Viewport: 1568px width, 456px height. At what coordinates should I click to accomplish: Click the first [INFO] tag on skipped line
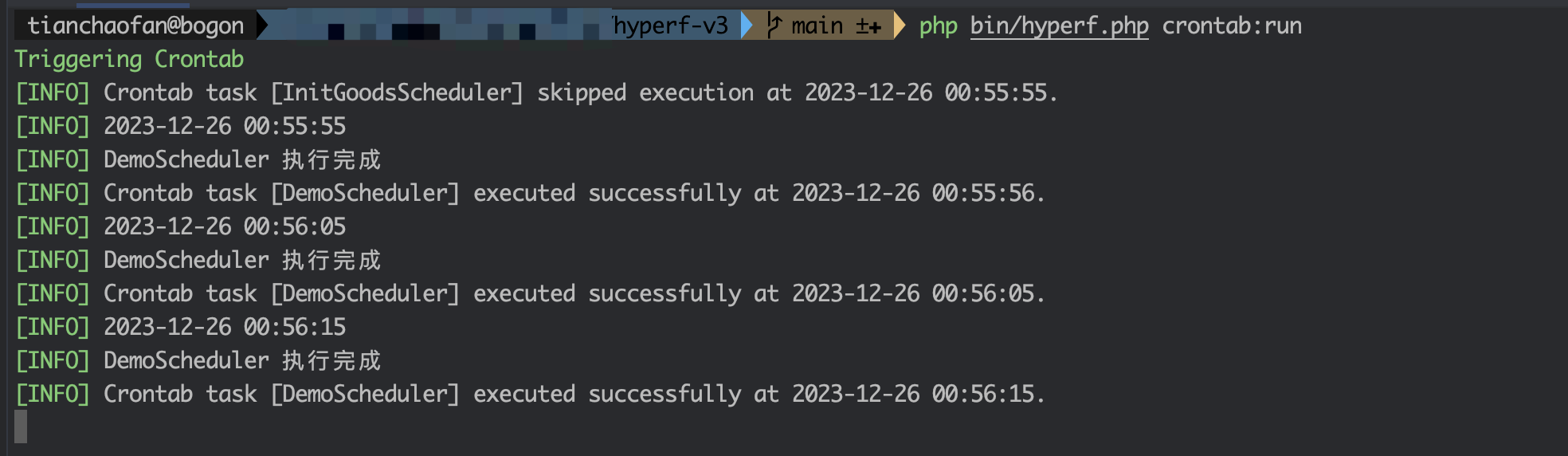coord(53,92)
